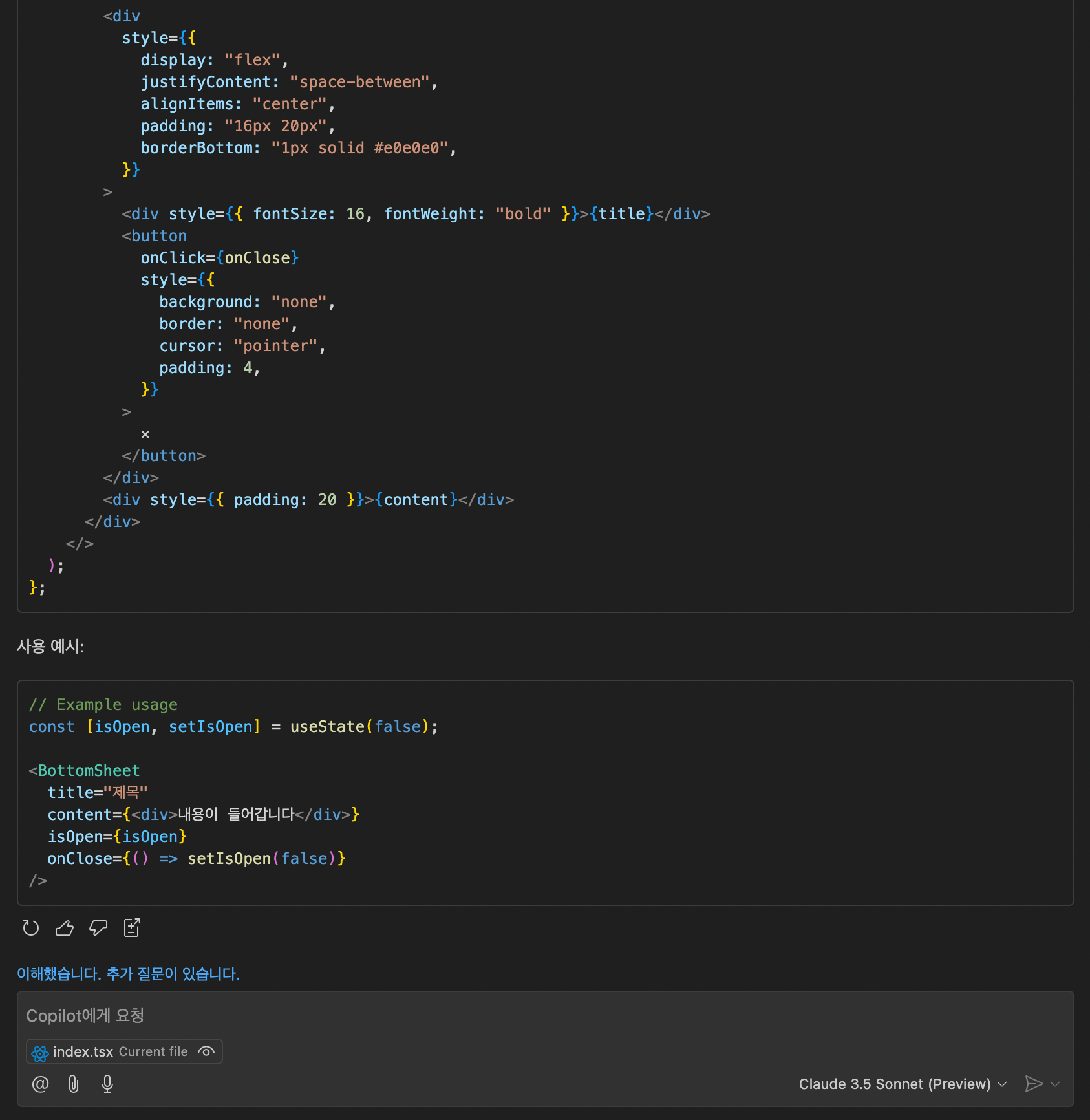Attach context with the paperclip icon

pos(74,1084)
